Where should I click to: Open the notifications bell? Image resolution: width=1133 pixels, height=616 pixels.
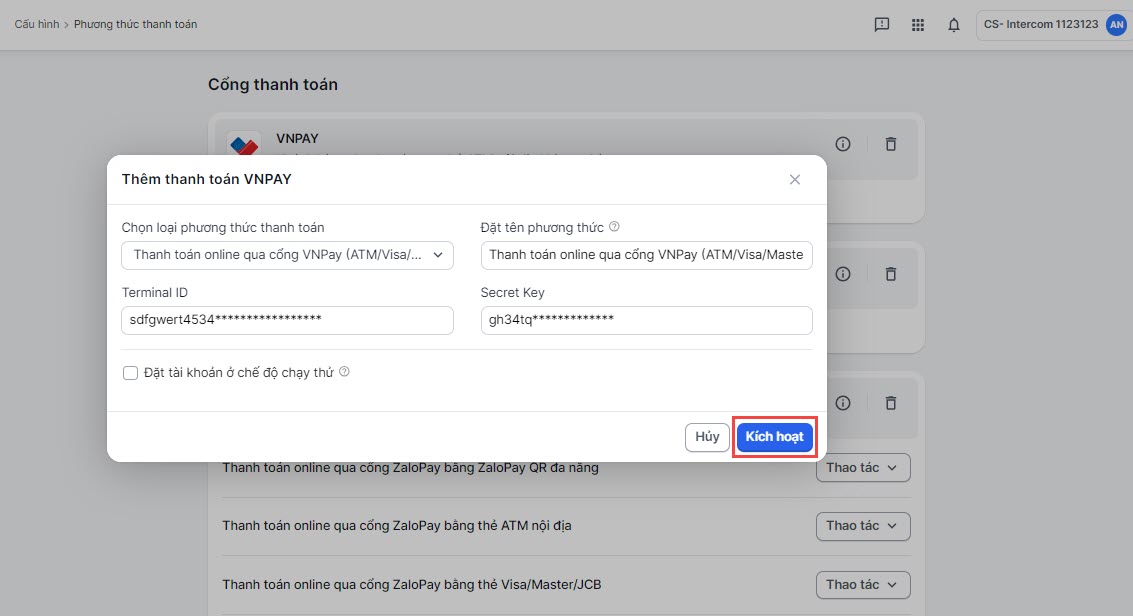click(x=954, y=25)
